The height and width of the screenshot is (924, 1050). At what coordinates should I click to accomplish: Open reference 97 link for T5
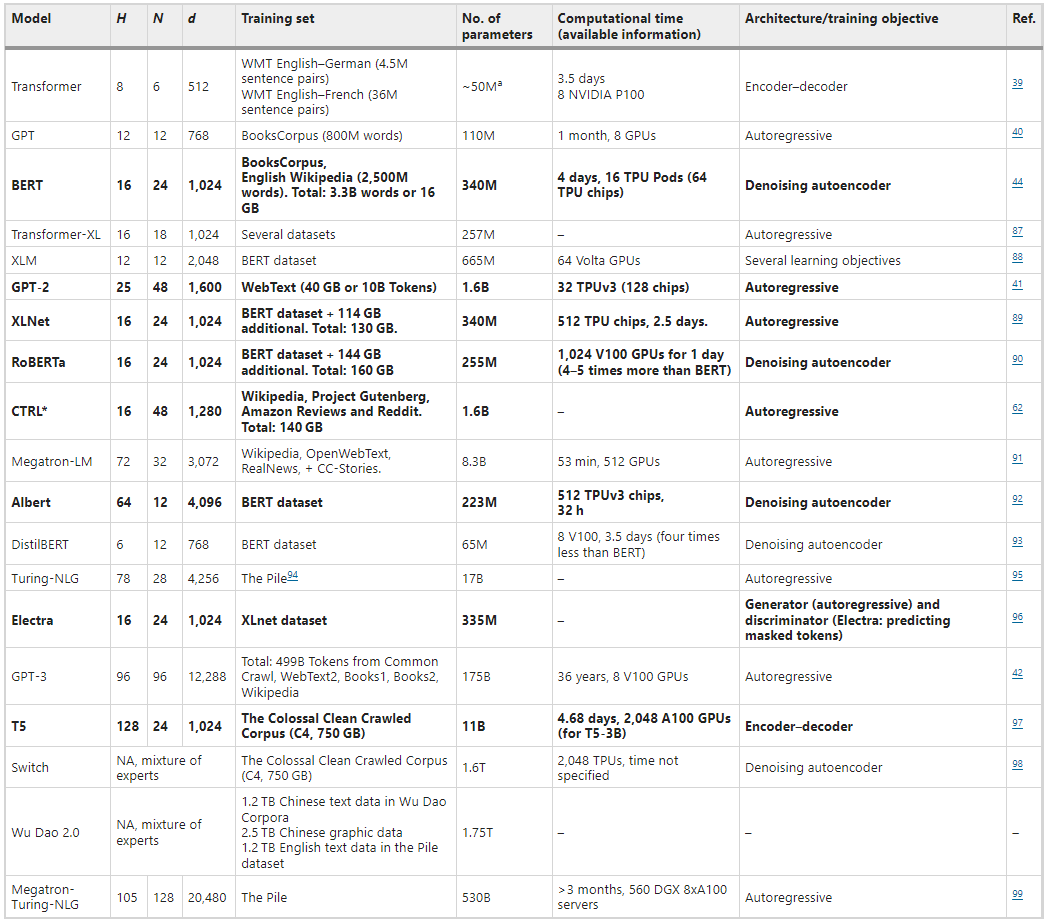[x=1017, y=722]
